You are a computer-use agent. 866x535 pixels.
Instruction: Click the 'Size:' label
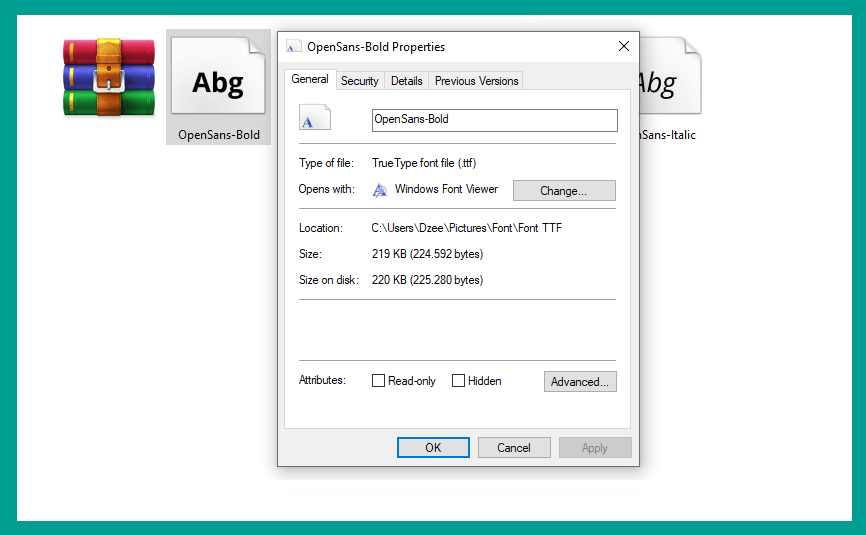tap(310, 254)
